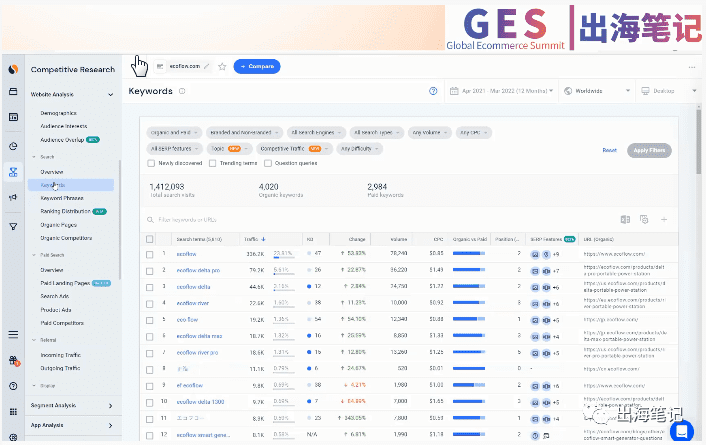Viewport: 706px width, 445px height.
Task: Click the third icon in left rail
Action: (13, 117)
